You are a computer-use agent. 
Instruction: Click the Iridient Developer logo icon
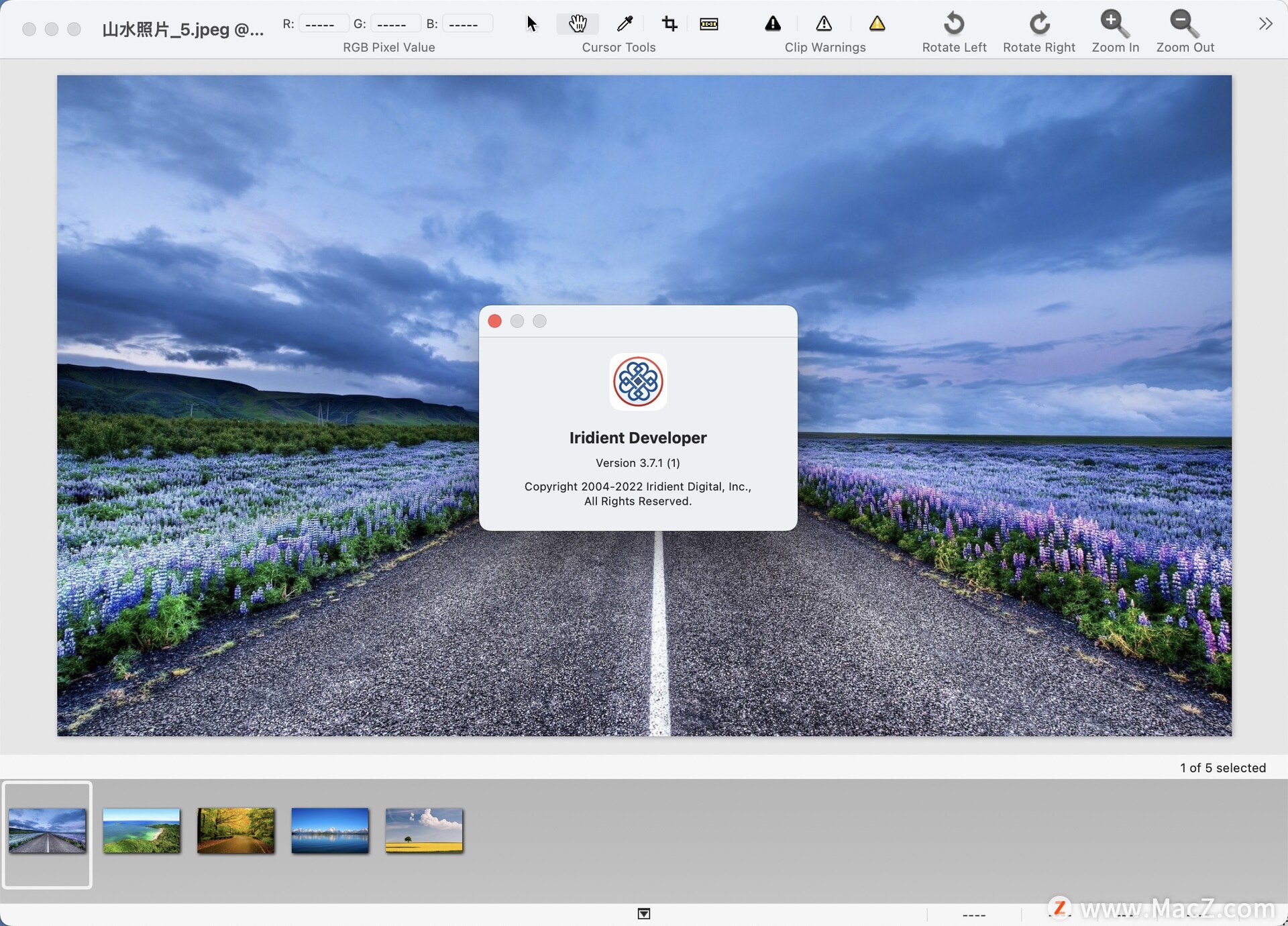click(x=638, y=382)
